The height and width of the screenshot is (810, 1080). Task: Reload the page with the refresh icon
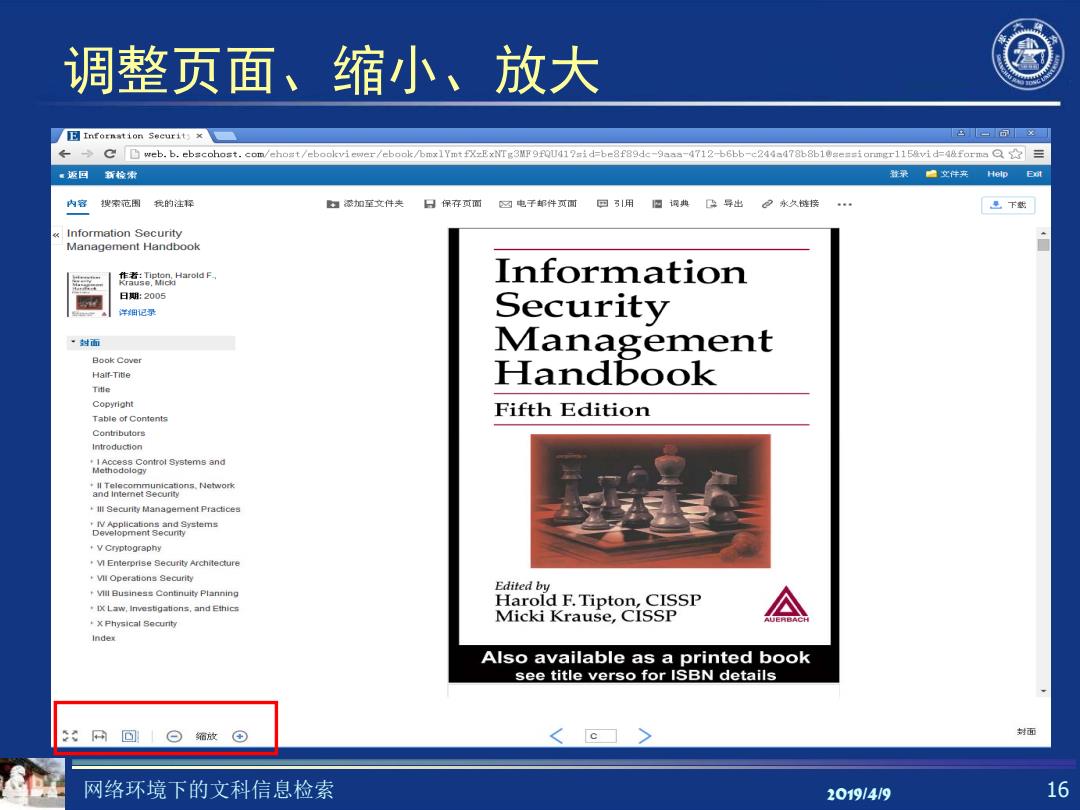point(110,154)
